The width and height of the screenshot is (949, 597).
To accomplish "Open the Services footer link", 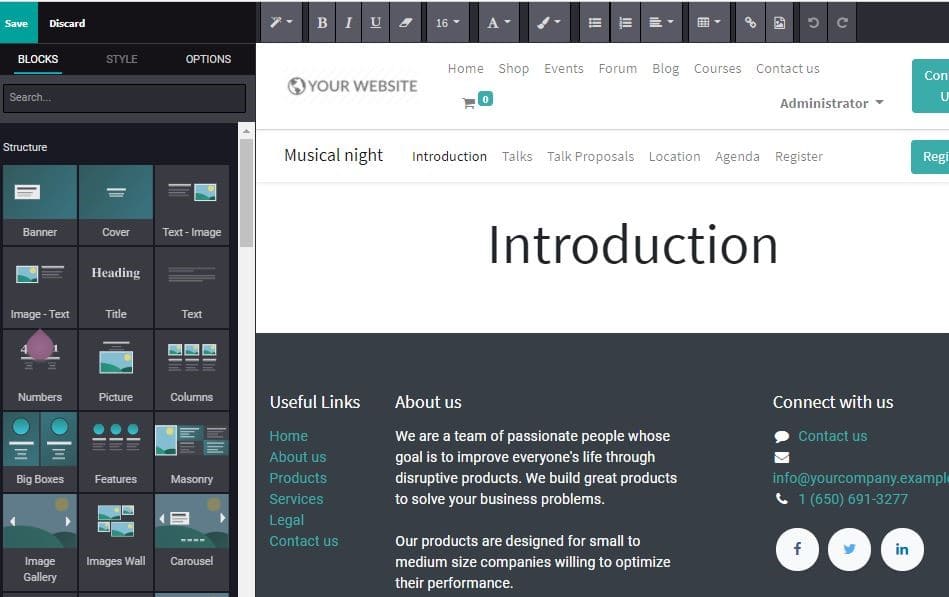I will click(296, 499).
